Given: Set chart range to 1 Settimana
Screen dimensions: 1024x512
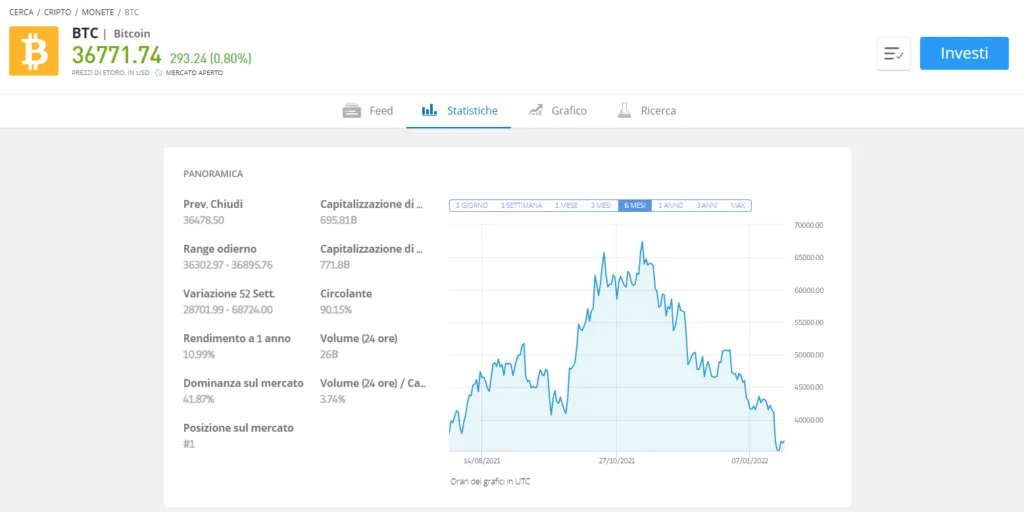Looking at the screenshot, I should [521, 205].
